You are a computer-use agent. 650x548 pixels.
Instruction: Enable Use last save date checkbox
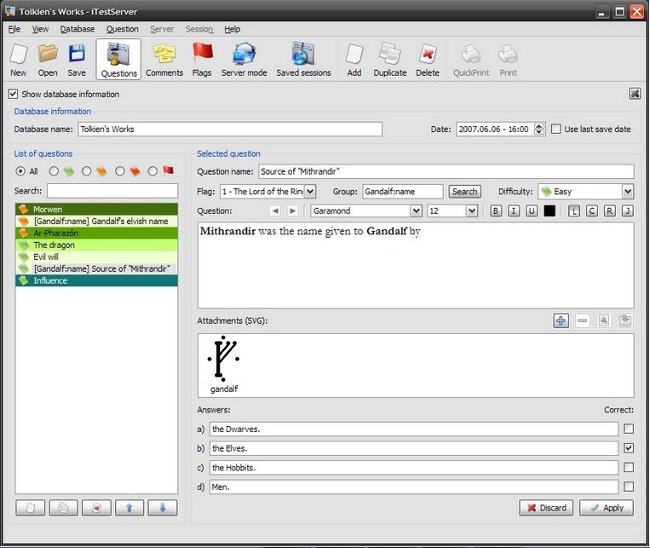[557, 129]
